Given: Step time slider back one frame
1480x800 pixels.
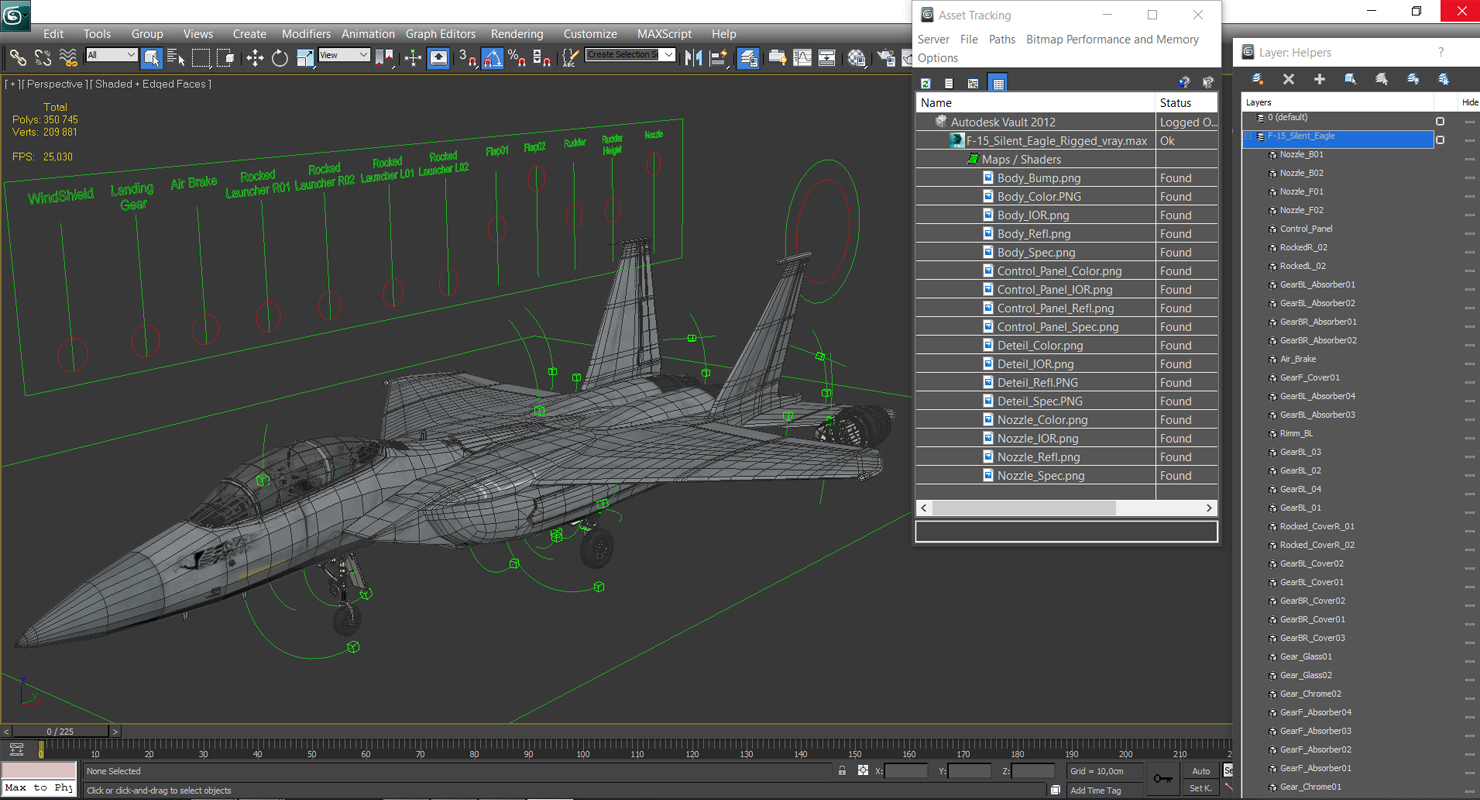Looking at the screenshot, I should (x=6, y=732).
